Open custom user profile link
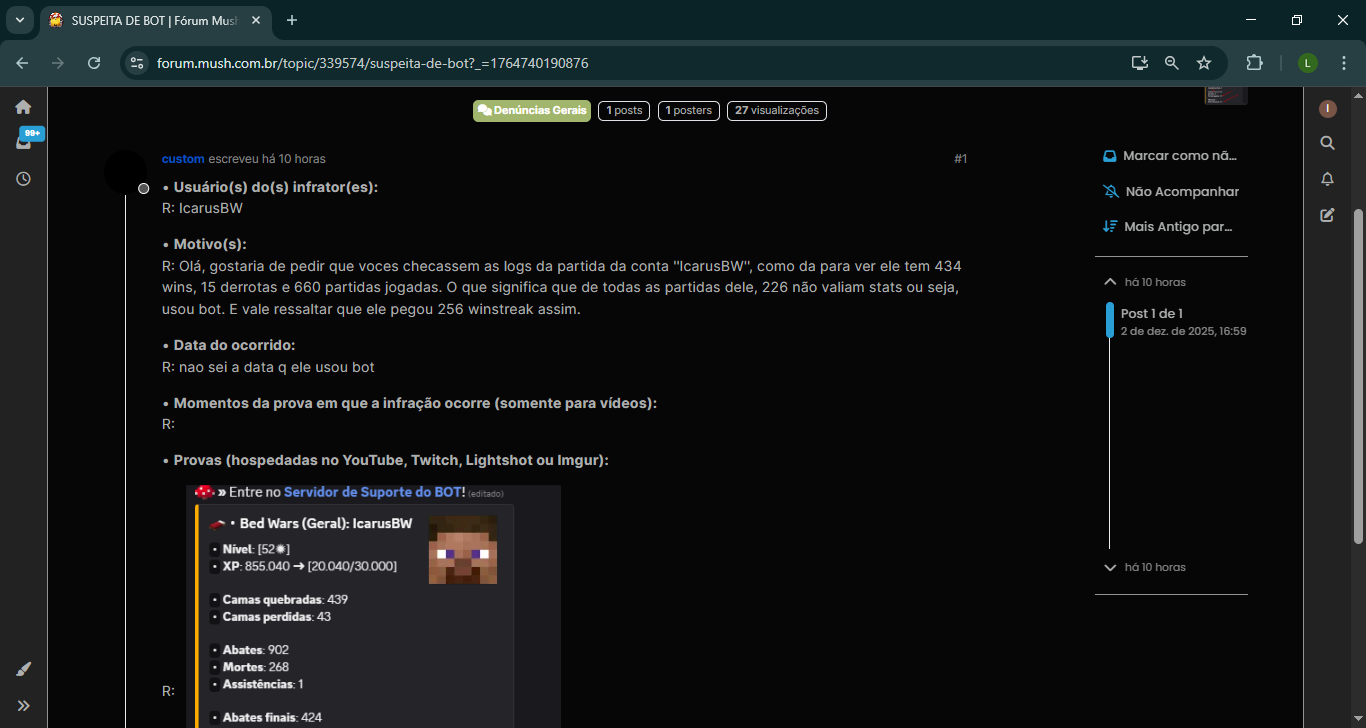Viewport: 1366px width, 728px height. coord(183,159)
